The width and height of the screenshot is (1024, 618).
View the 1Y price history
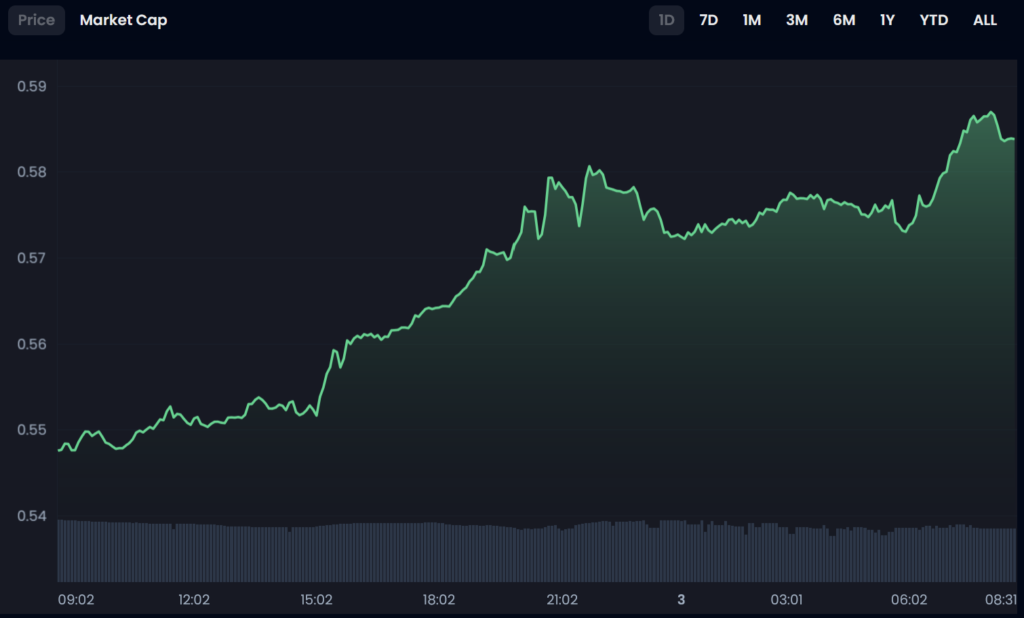pos(887,20)
